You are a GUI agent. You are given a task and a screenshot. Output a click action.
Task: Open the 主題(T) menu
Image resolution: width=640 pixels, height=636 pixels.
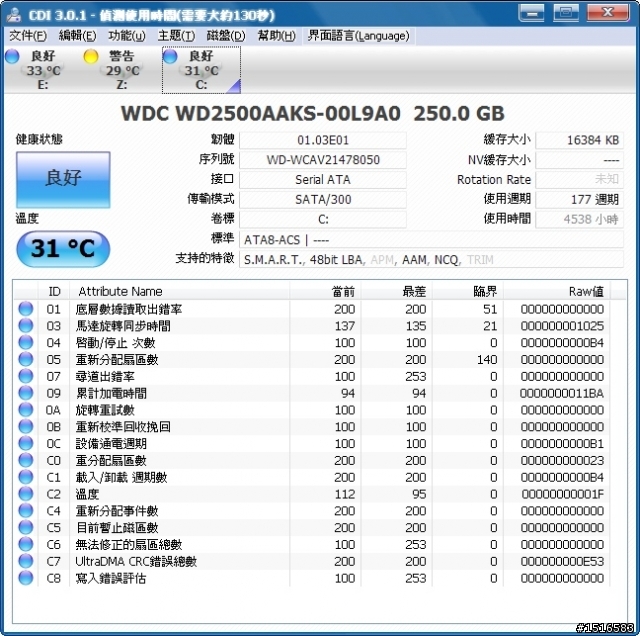(176, 36)
